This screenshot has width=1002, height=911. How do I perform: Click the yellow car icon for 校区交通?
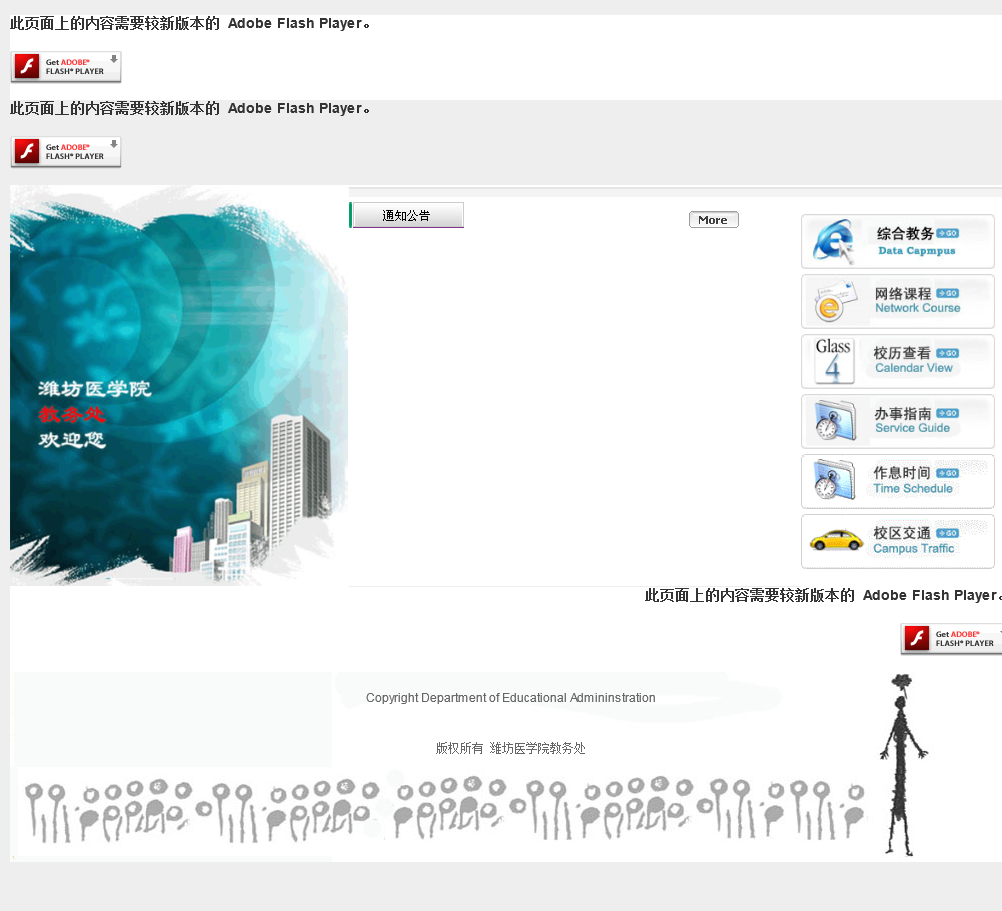tap(836, 540)
